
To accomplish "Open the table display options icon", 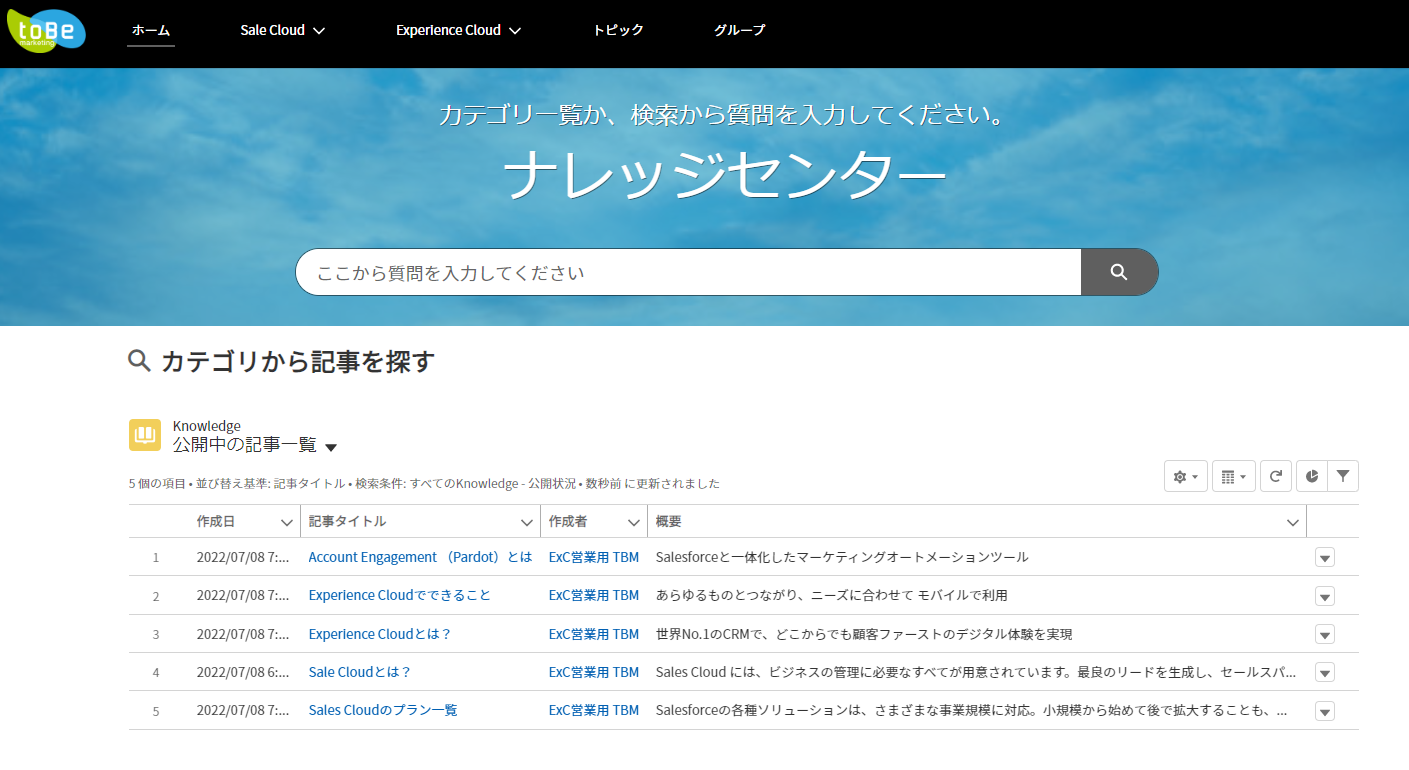I will [x=1234, y=477].
